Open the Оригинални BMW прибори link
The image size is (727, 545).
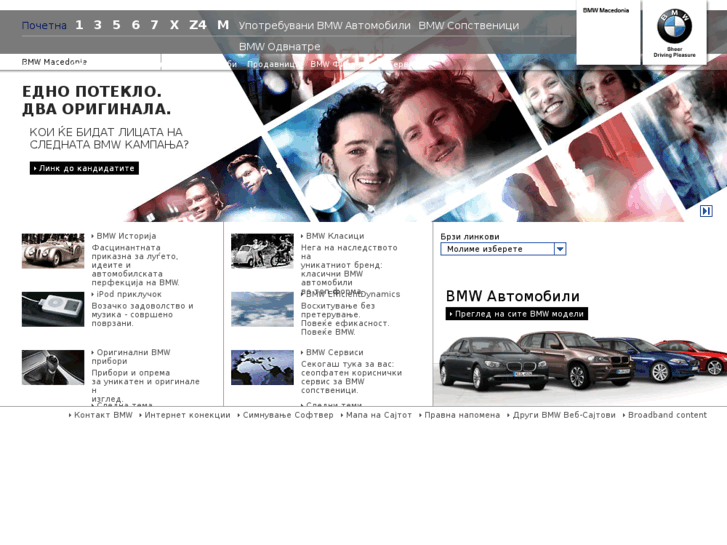133,357
